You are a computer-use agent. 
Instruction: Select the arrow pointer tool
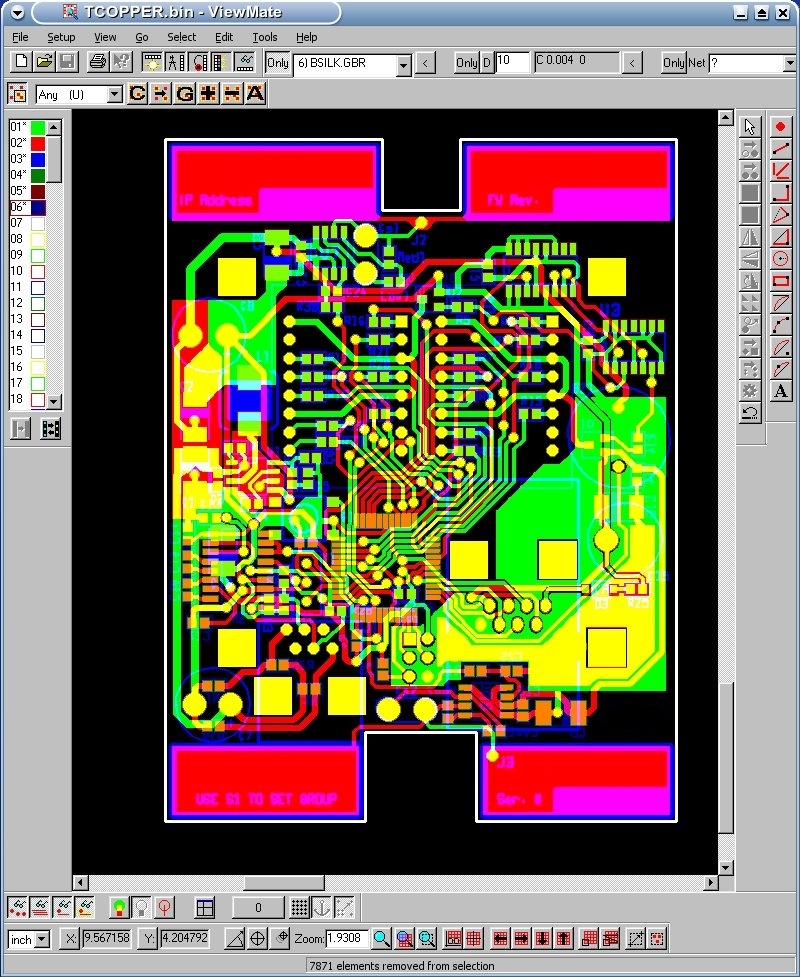[x=750, y=127]
